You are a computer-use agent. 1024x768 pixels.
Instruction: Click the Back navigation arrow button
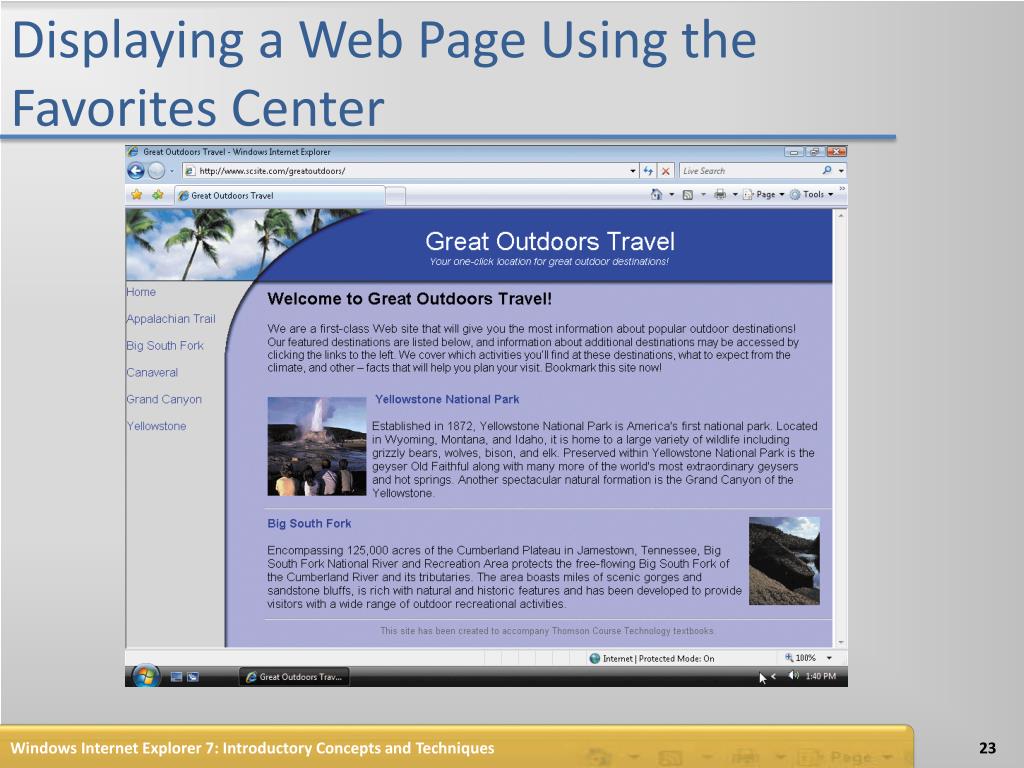[136, 171]
